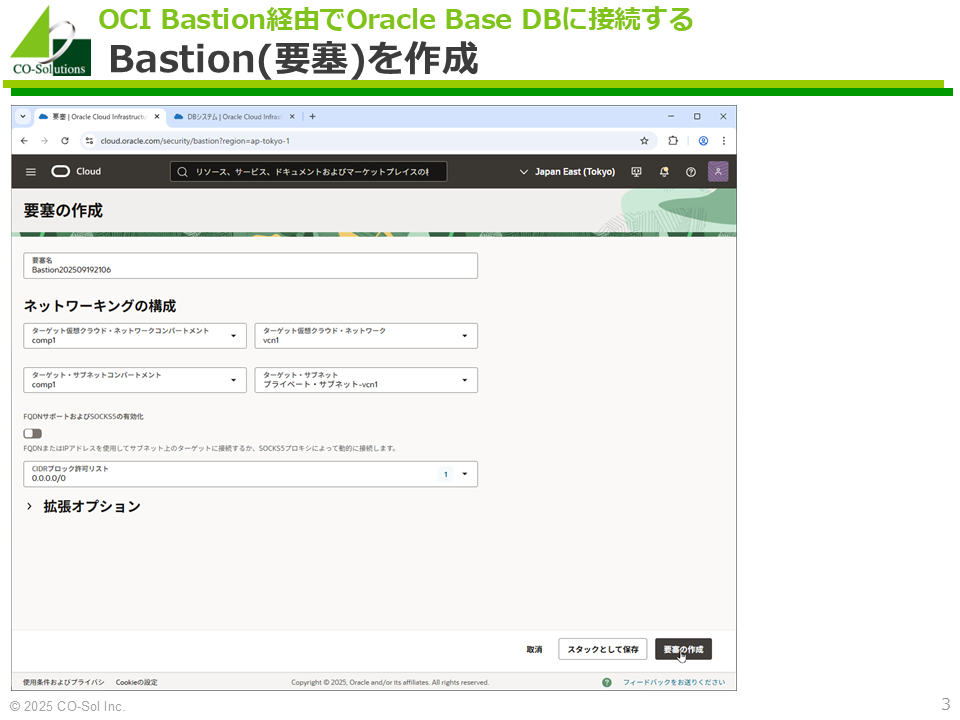
Task: Open the Chrome profile icon
Action: tap(703, 141)
